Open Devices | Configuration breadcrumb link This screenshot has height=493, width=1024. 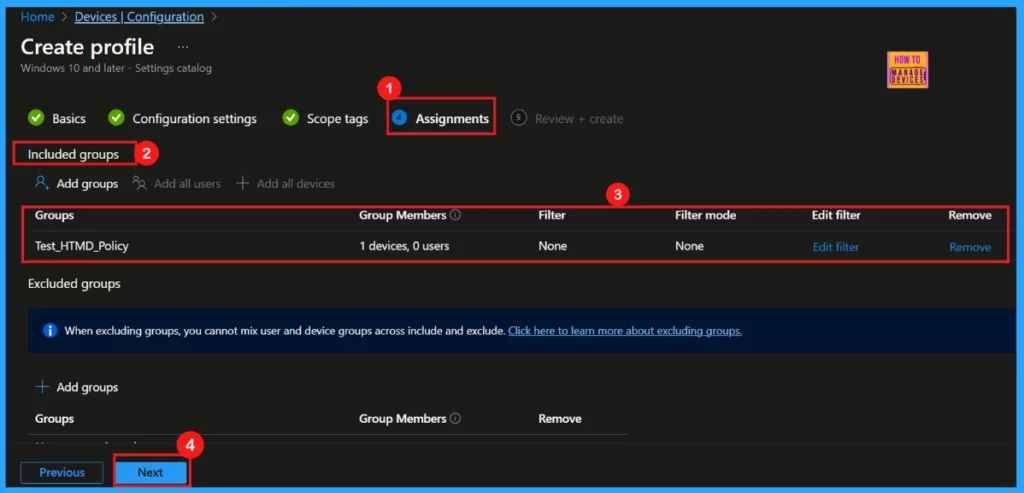pyautogui.click(x=139, y=17)
